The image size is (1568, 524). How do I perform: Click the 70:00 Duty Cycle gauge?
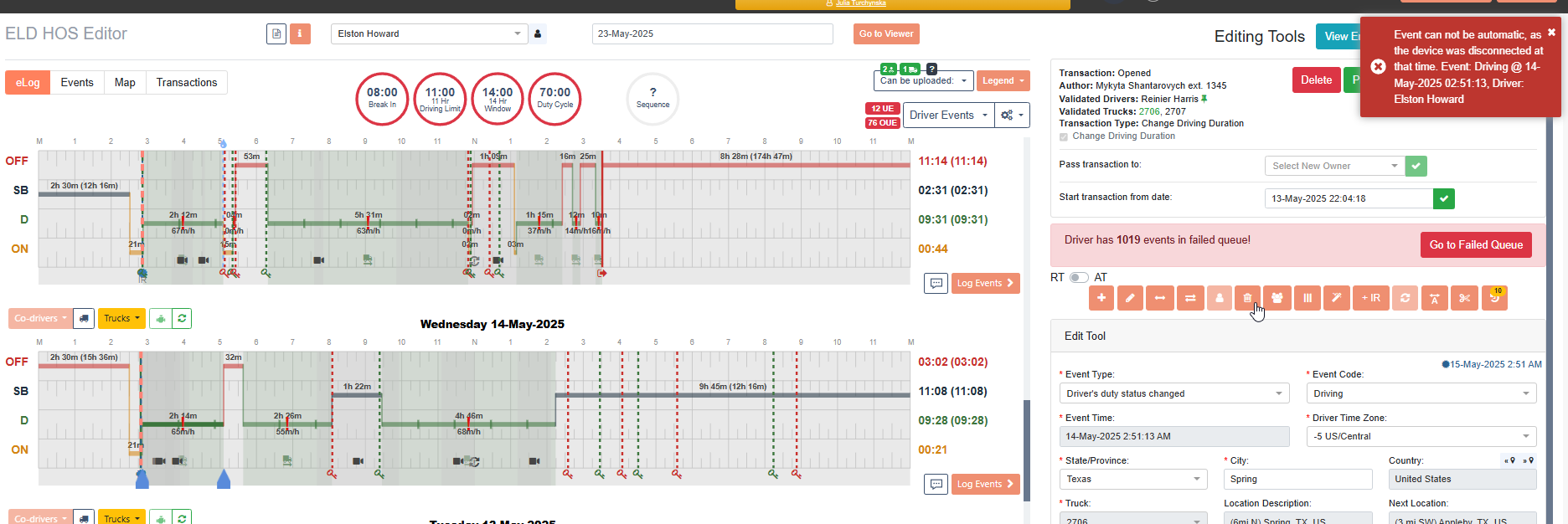554,99
